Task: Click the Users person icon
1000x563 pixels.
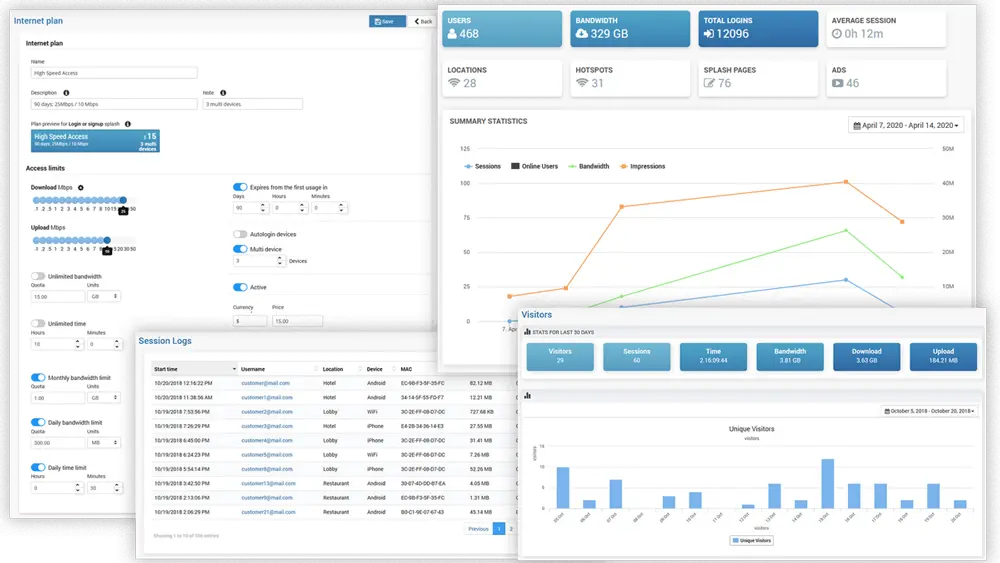Action: pos(452,34)
